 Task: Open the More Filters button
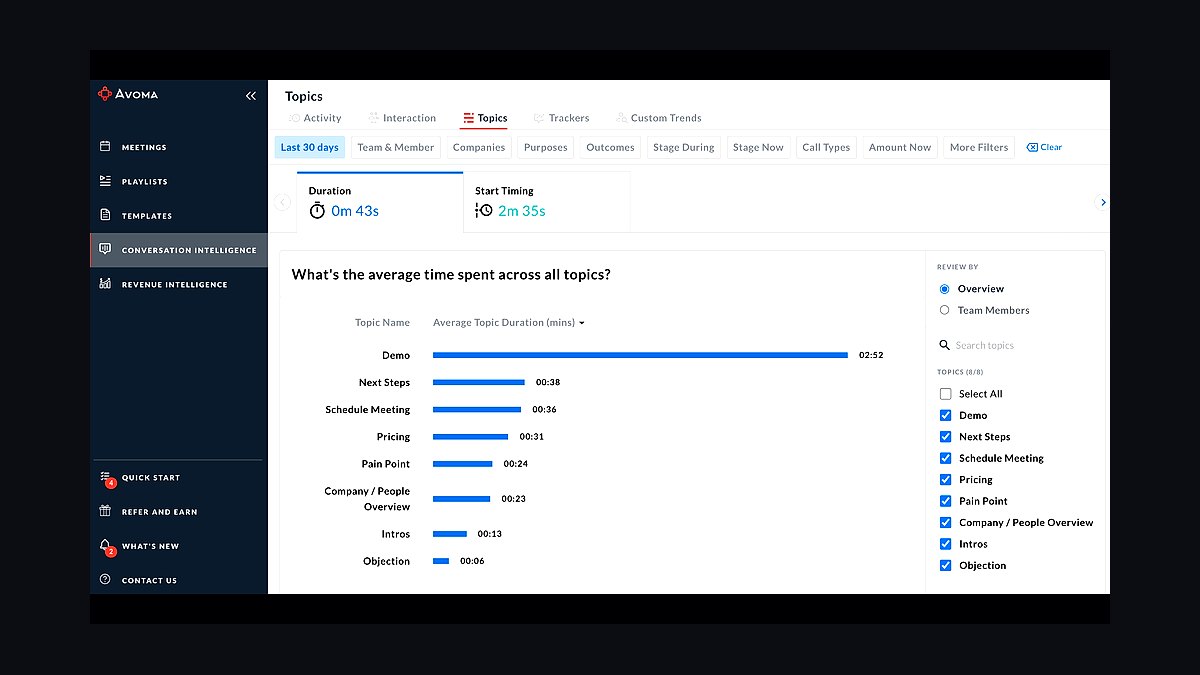tap(979, 147)
